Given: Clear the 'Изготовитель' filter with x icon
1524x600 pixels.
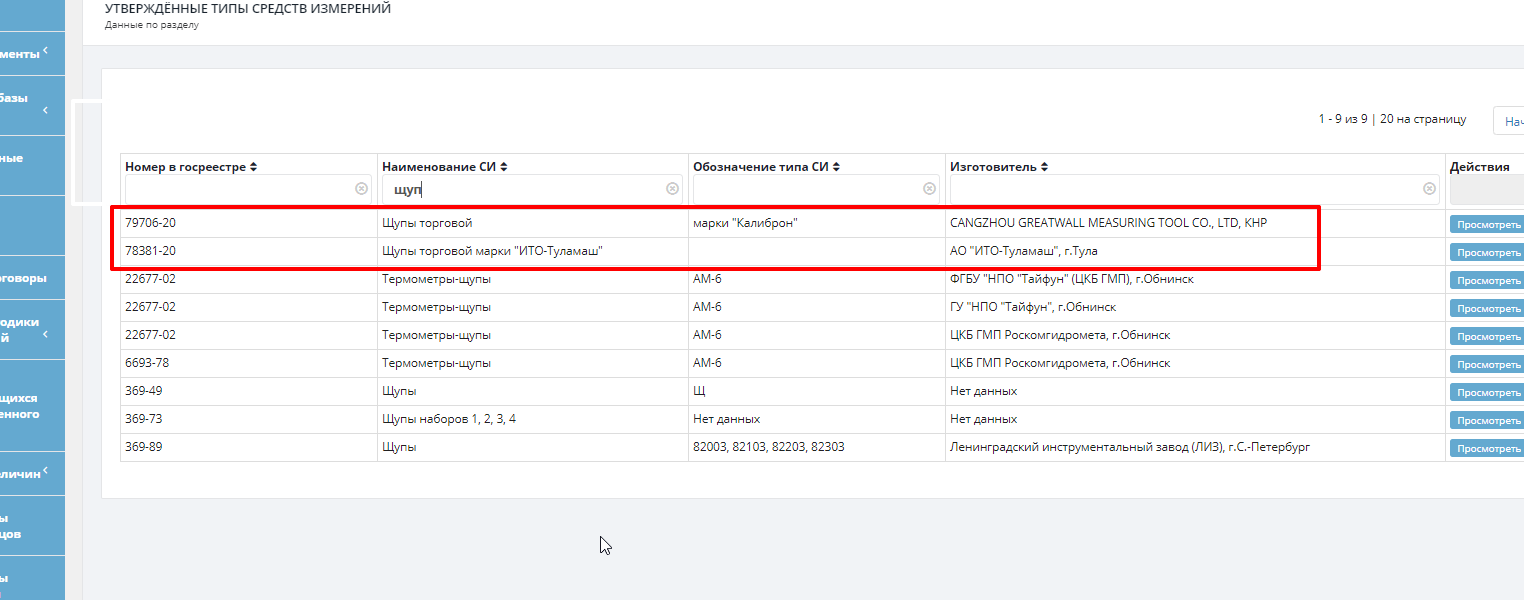Looking at the screenshot, I should (x=1431, y=188).
